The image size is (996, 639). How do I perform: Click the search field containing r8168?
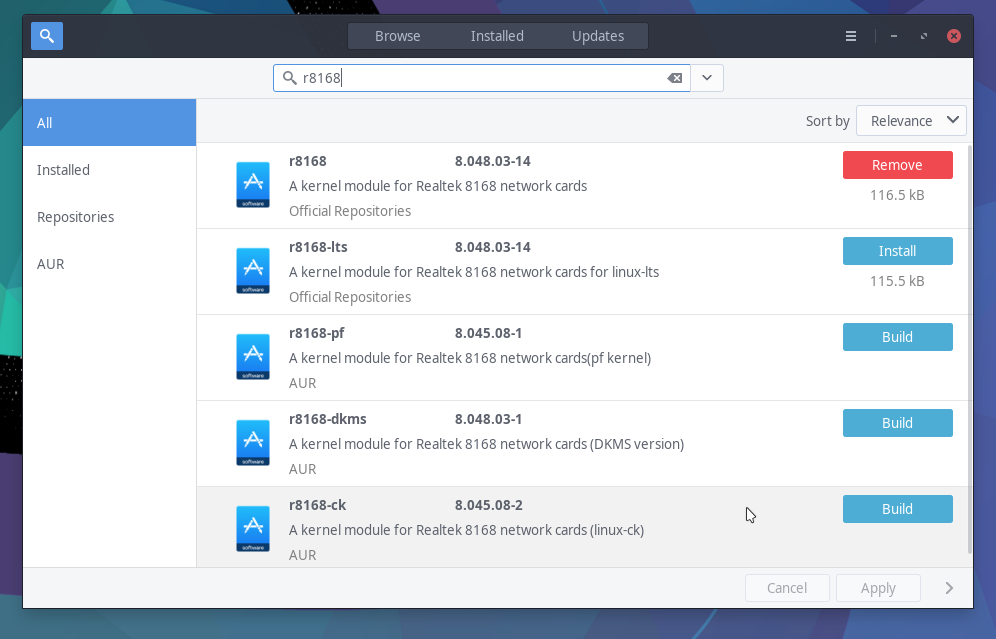[x=480, y=78]
